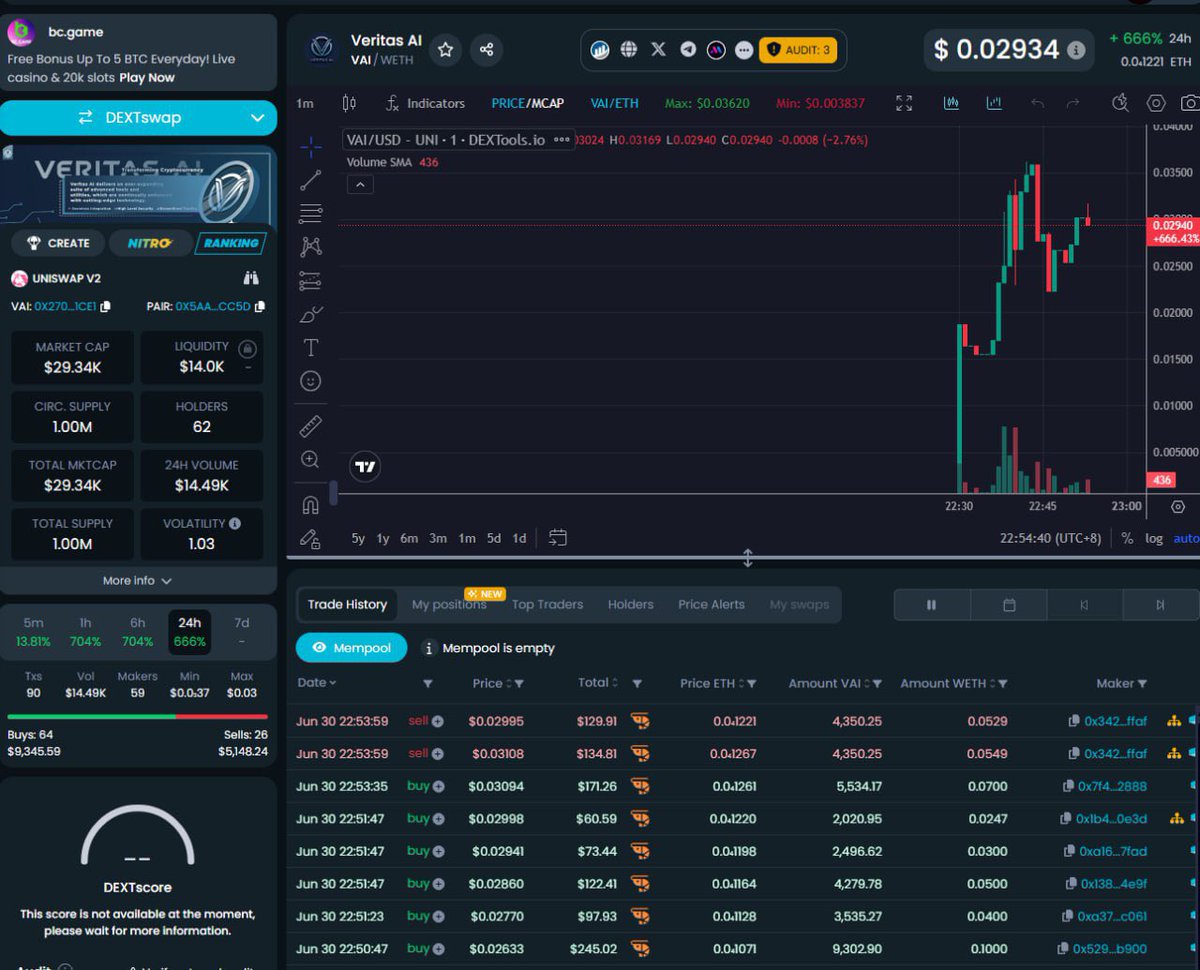
Task: Open the Maker column filter
Action: point(1142,684)
